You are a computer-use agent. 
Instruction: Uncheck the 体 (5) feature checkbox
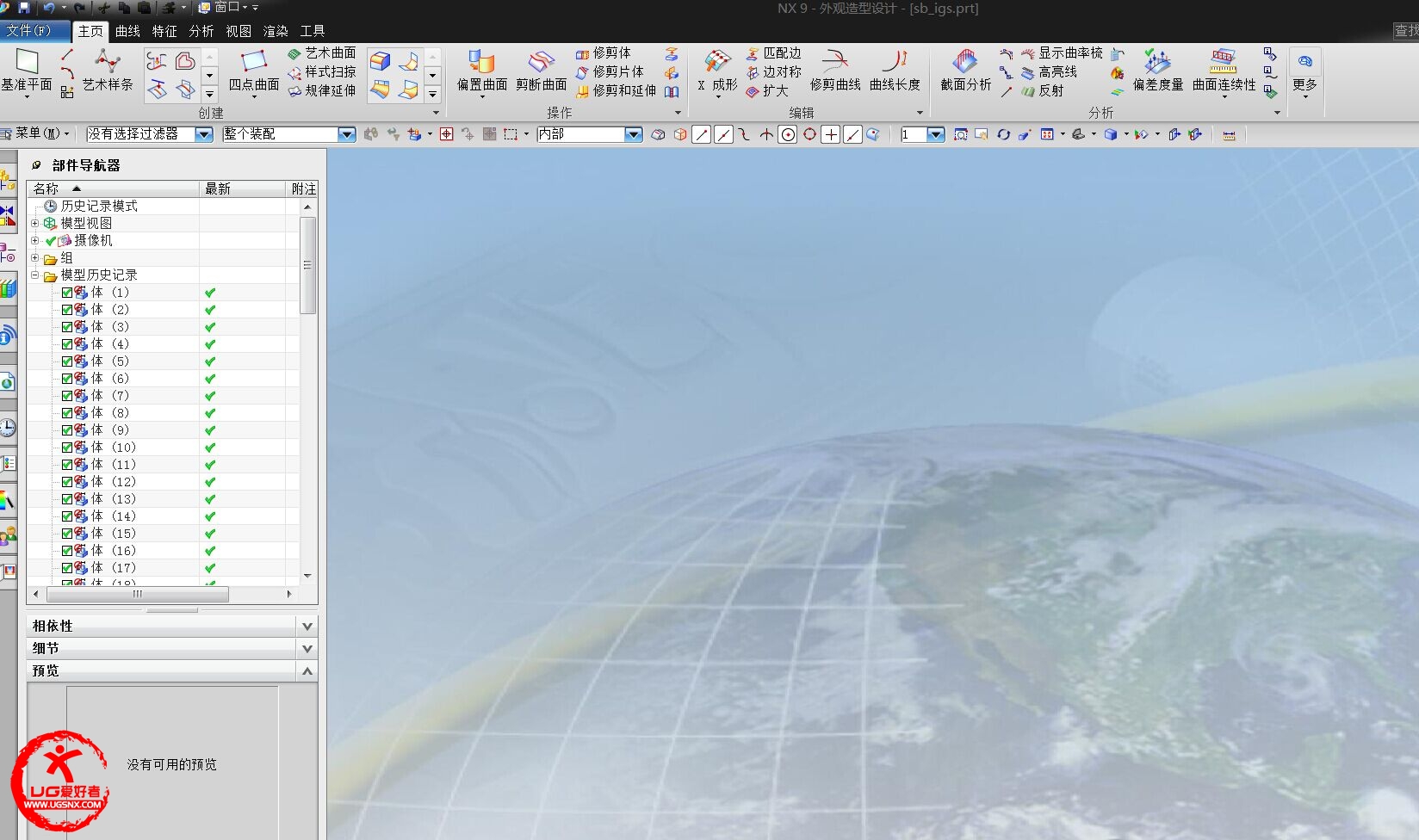pos(67,361)
